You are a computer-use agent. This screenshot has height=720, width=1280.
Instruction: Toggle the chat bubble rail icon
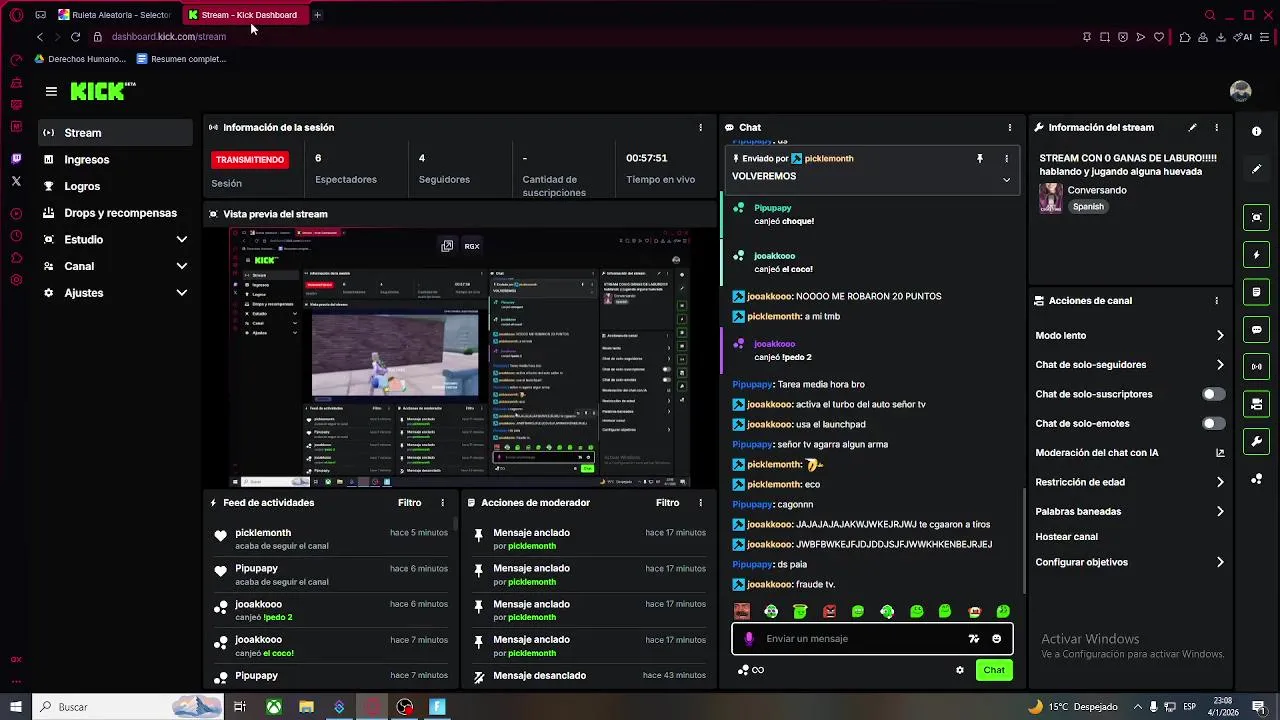tap(1257, 329)
